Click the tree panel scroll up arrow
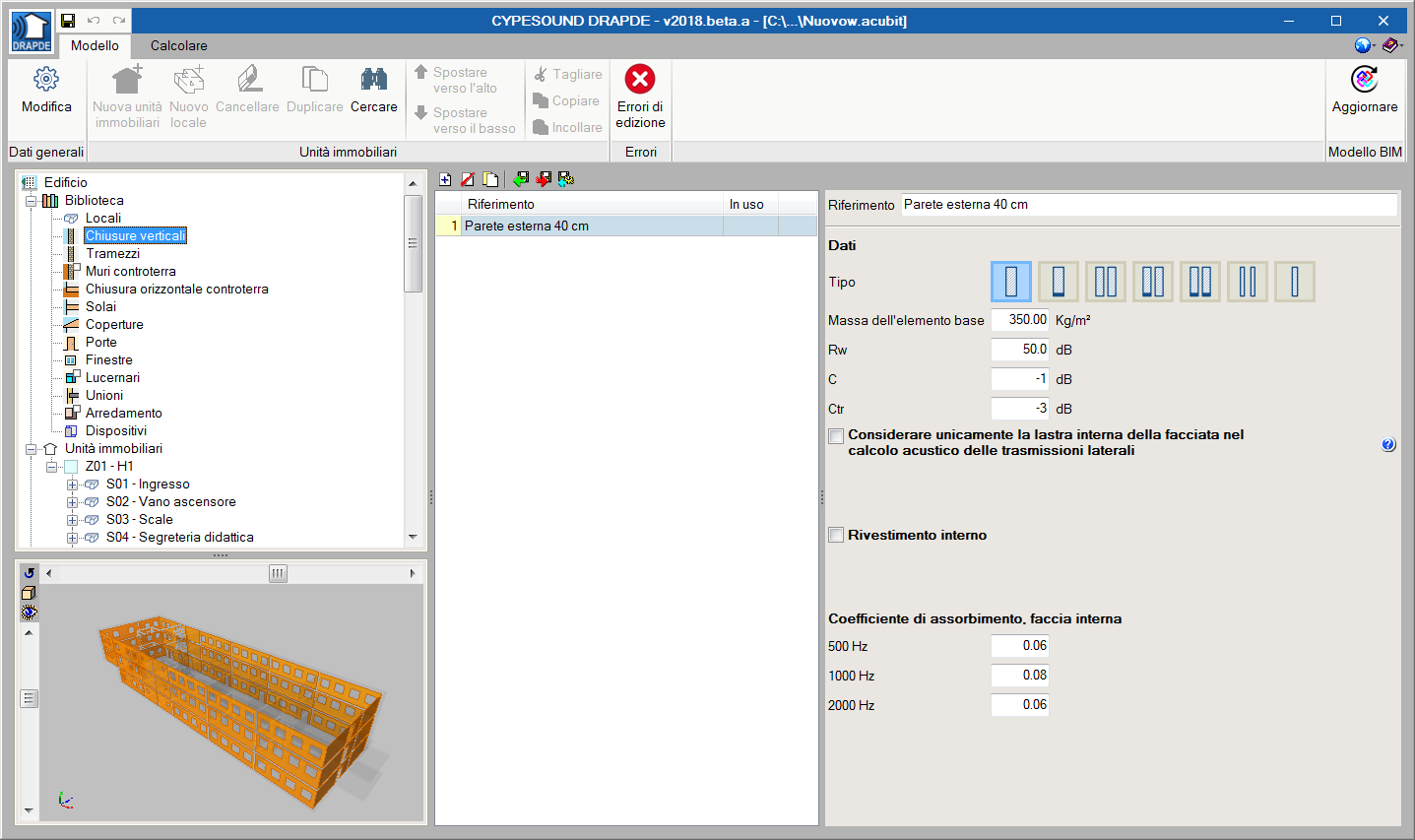The width and height of the screenshot is (1415, 840). click(x=413, y=183)
